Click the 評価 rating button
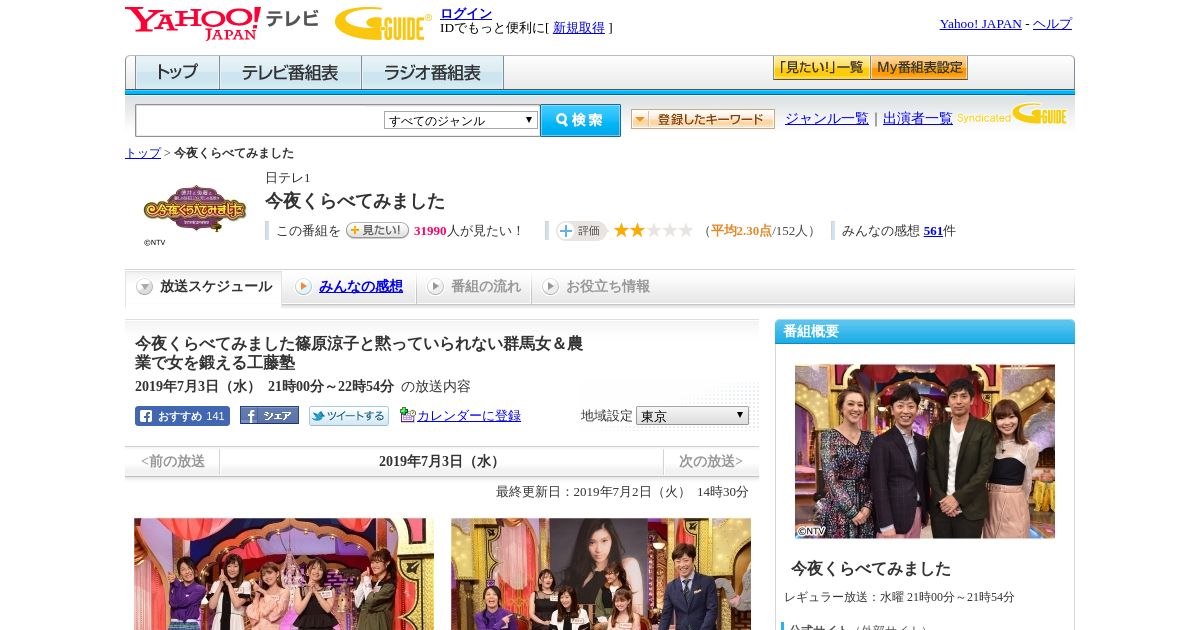The width and height of the screenshot is (1200, 630). (x=582, y=231)
